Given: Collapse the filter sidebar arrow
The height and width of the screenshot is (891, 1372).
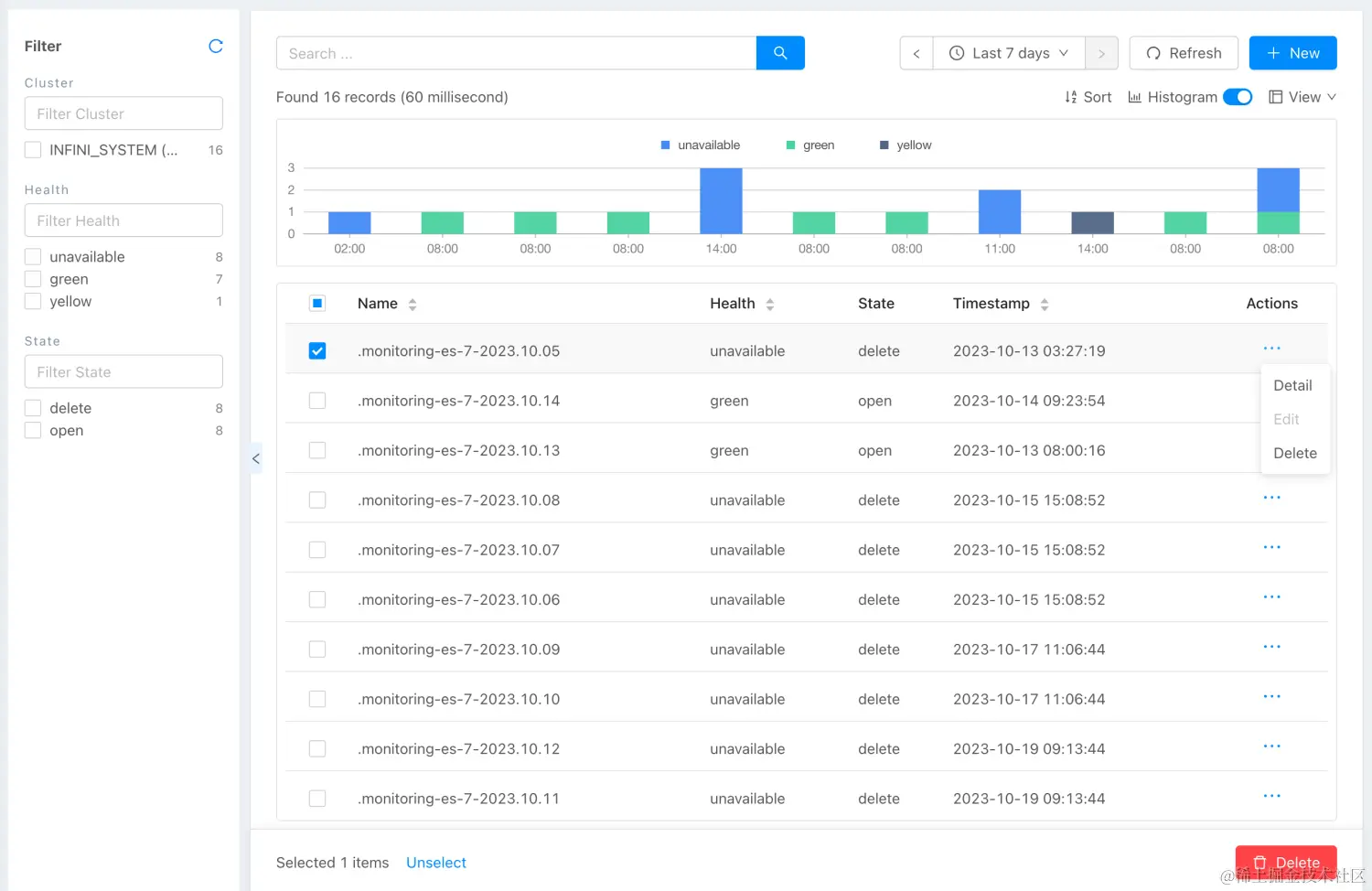Looking at the screenshot, I should pos(256,458).
